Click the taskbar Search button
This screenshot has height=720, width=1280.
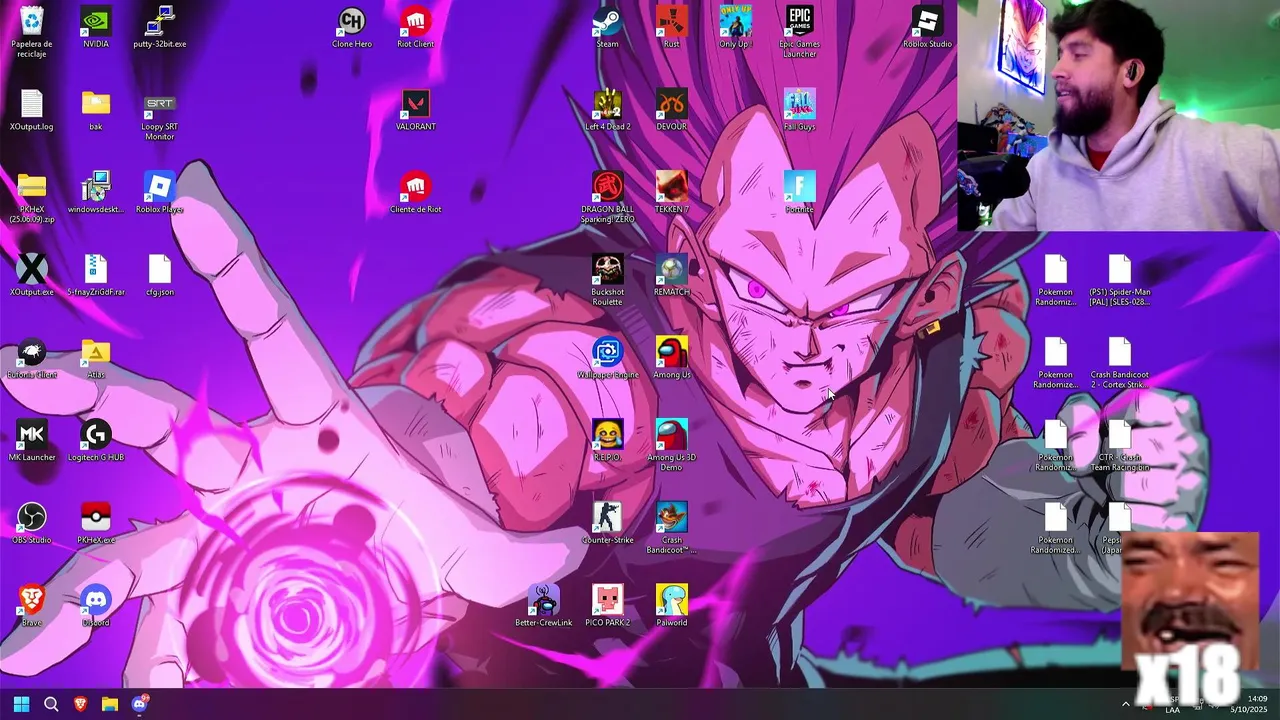click(x=51, y=704)
